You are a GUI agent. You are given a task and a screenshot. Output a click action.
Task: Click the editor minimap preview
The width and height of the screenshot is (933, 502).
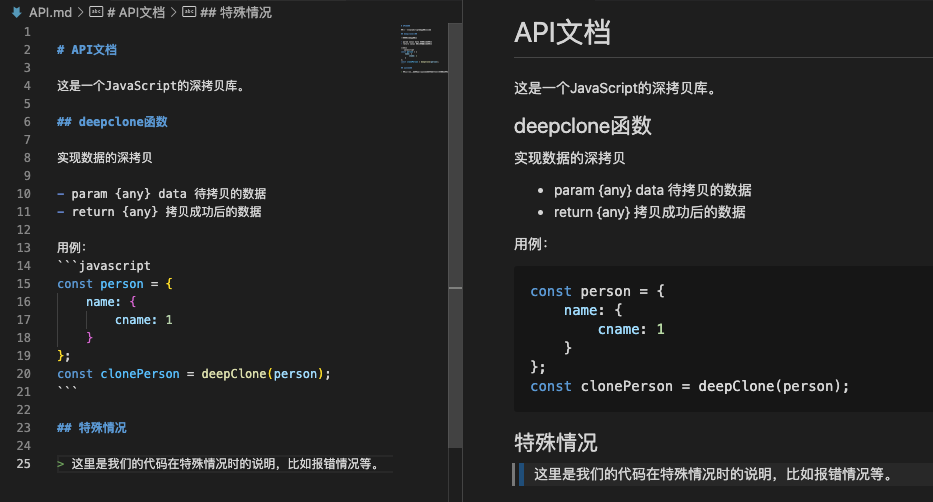click(424, 49)
